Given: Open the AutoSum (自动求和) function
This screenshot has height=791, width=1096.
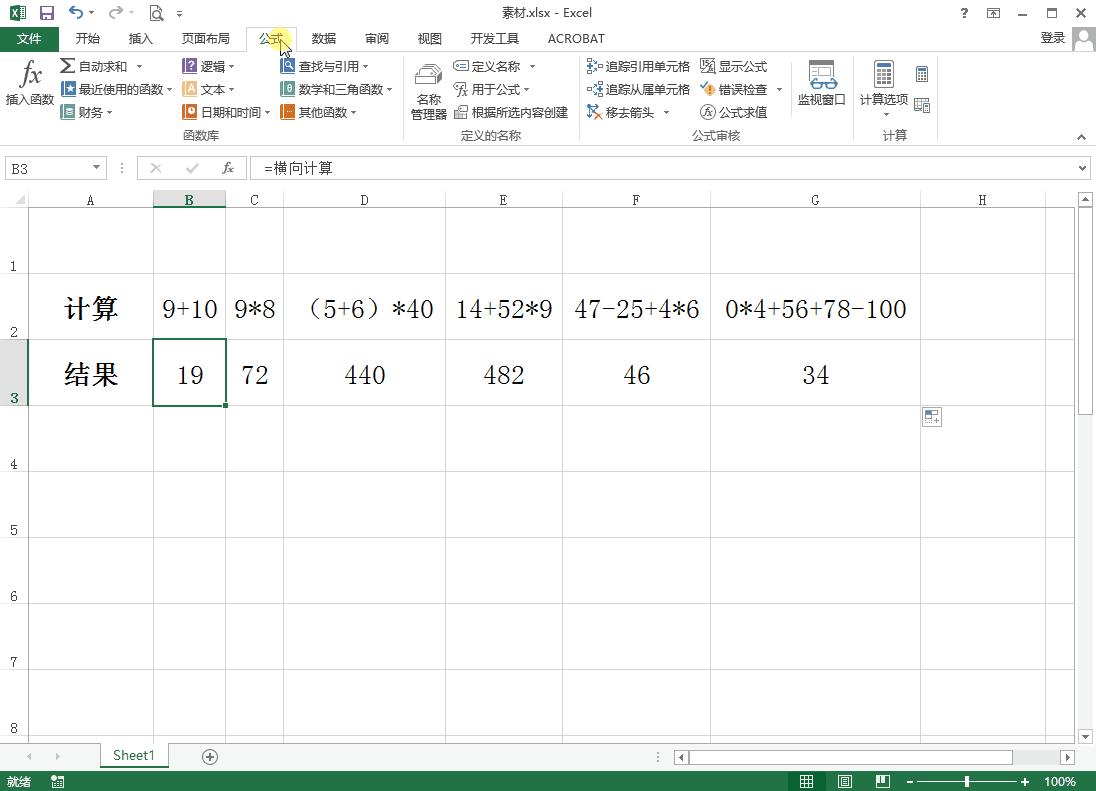Looking at the screenshot, I should coord(94,66).
